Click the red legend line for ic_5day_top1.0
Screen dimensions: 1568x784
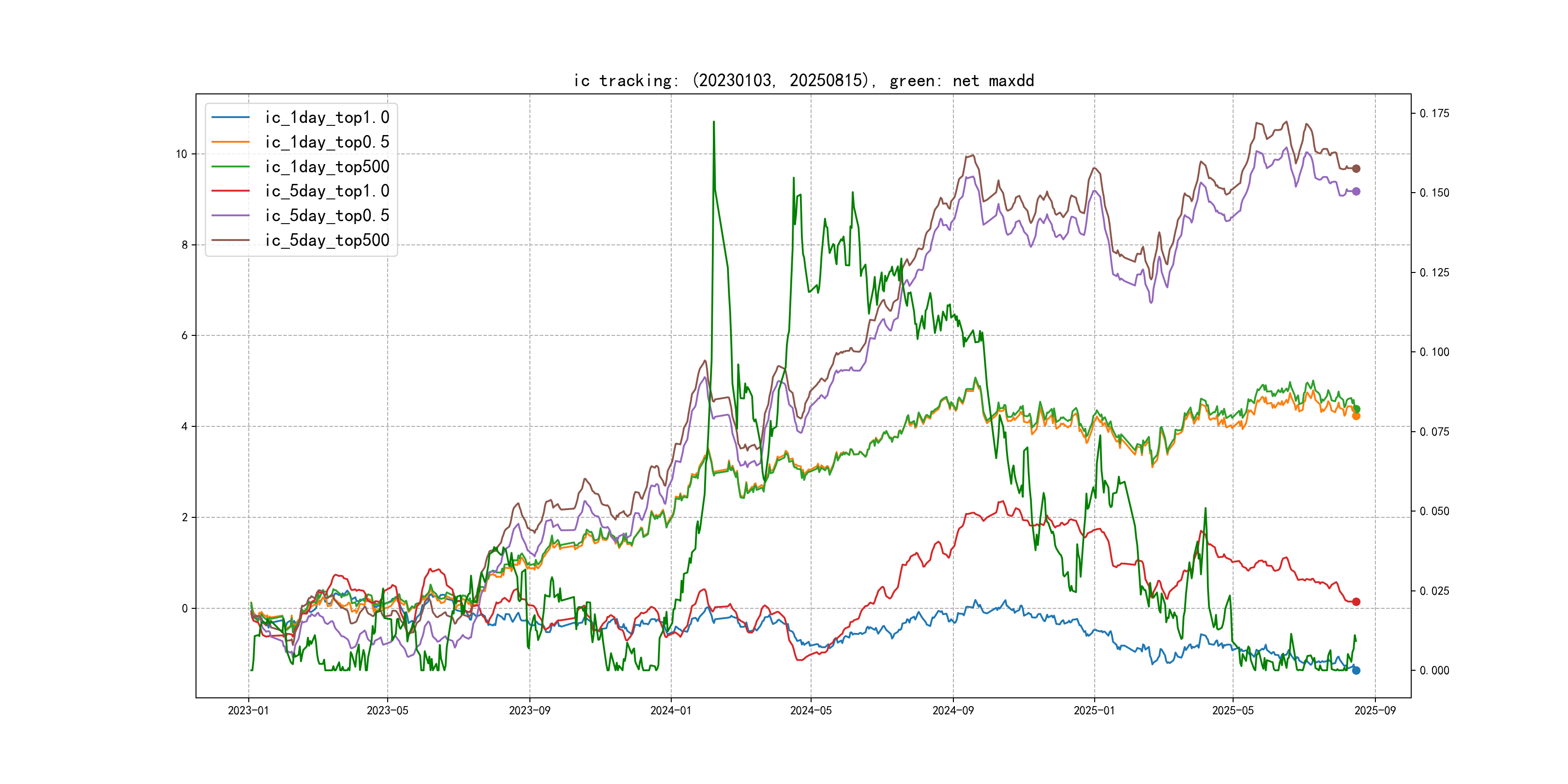(x=230, y=191)
